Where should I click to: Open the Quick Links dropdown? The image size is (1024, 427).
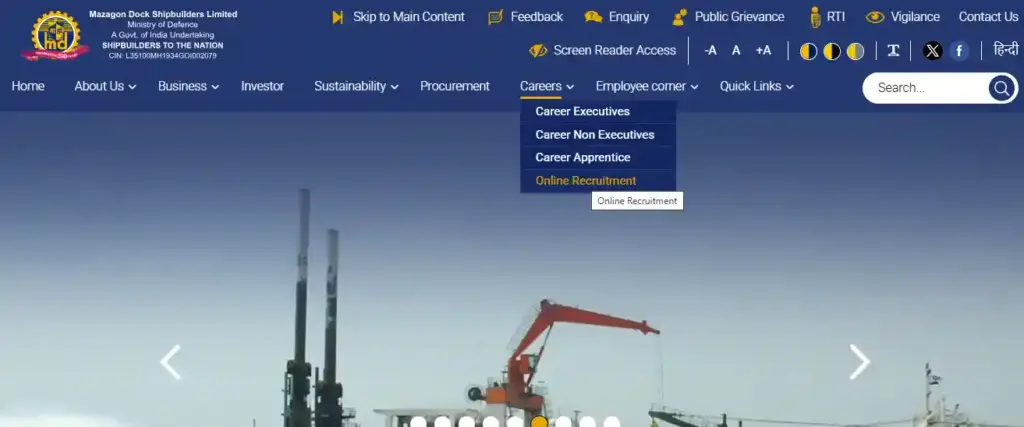pyautogui.click(x=756, y=86)
